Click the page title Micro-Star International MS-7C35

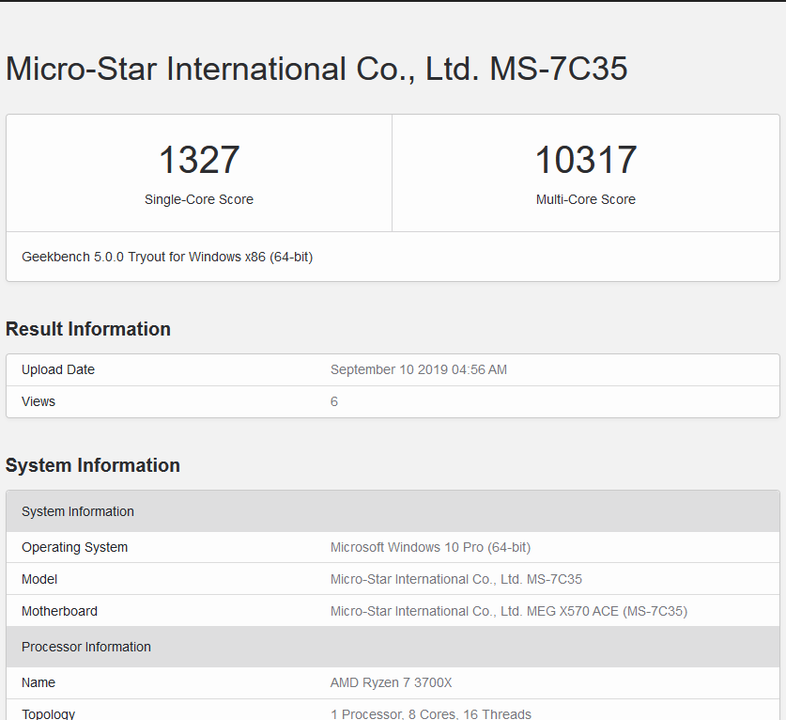pos(316,69)
